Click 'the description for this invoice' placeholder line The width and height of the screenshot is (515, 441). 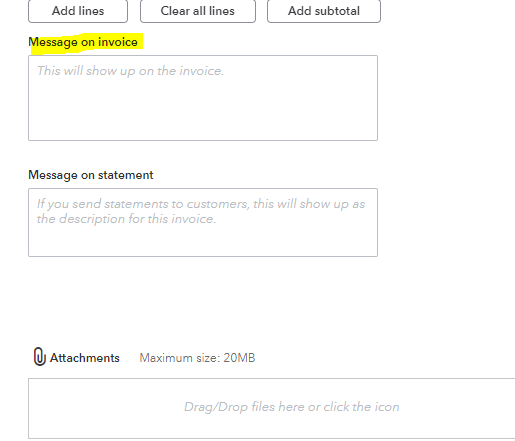pos(126,219)
